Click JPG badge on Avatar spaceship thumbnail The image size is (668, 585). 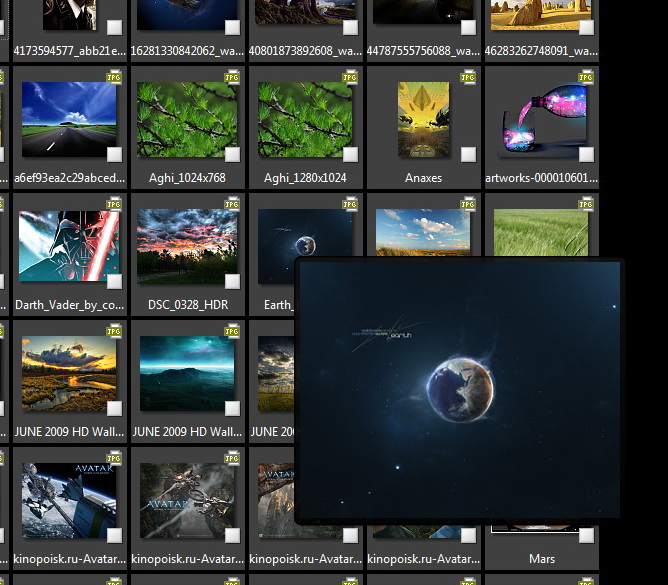coord(114,458)
